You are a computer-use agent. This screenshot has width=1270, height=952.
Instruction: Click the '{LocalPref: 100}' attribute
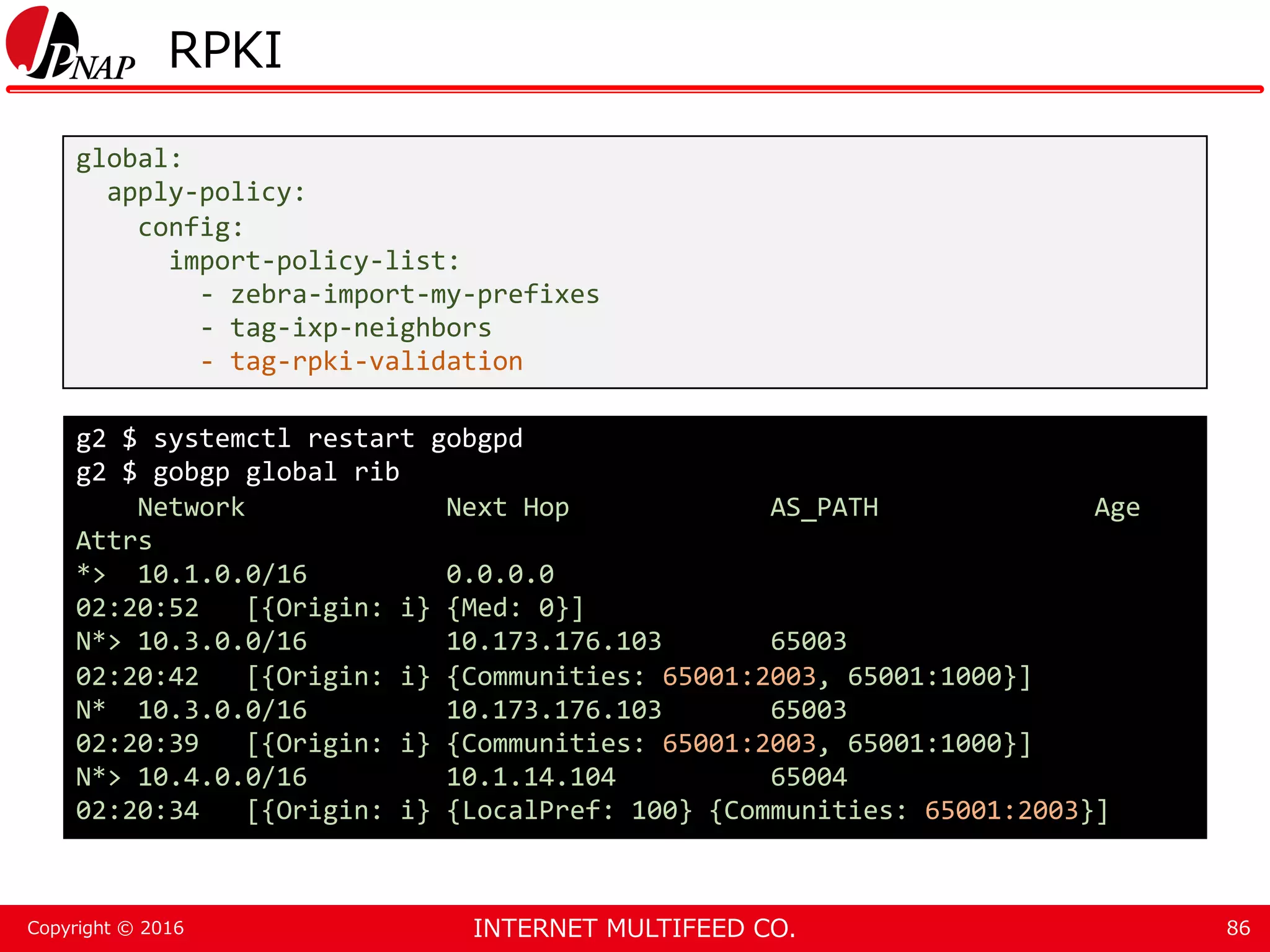click(569, 811)
